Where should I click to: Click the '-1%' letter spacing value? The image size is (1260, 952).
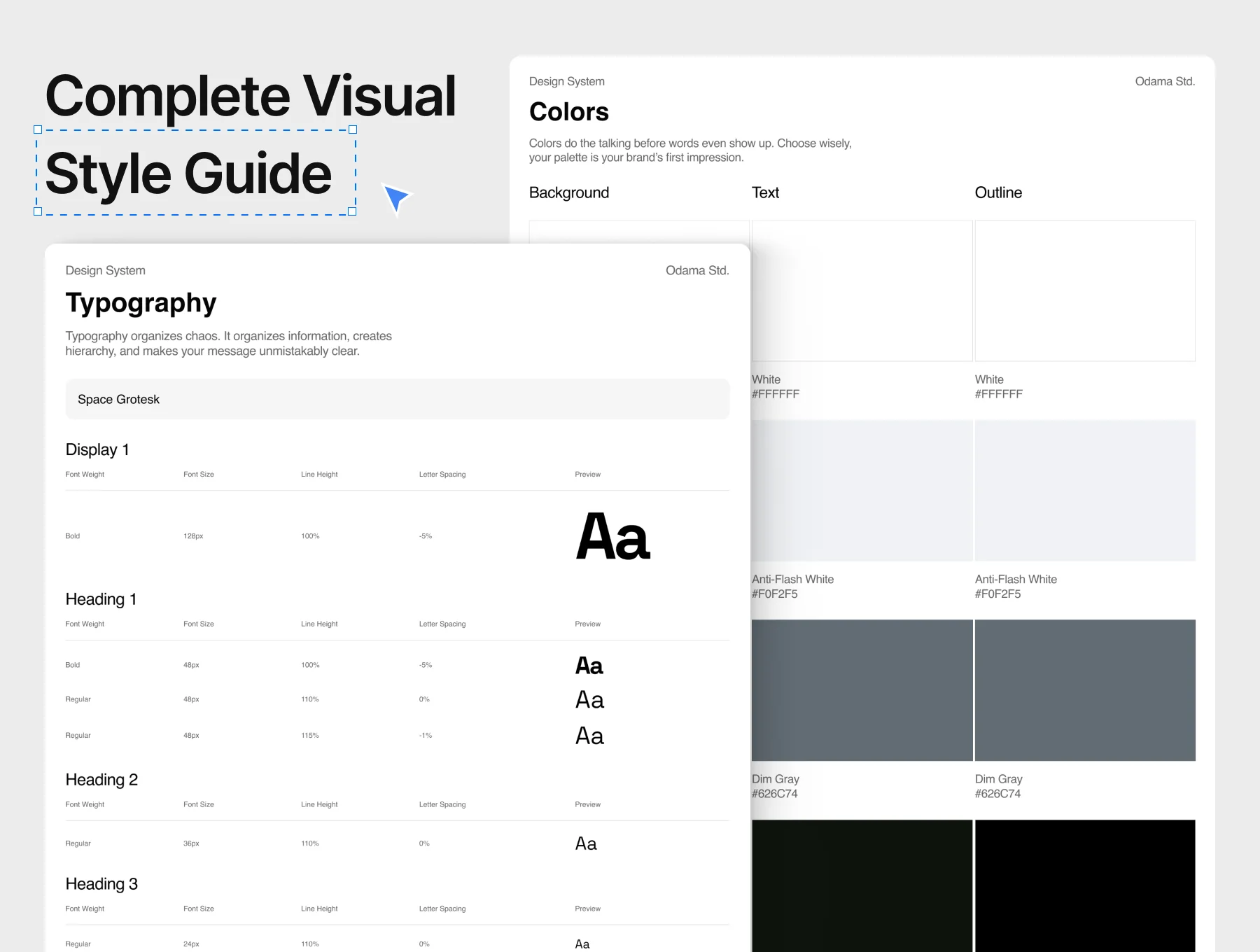click(x=426, y=736)
